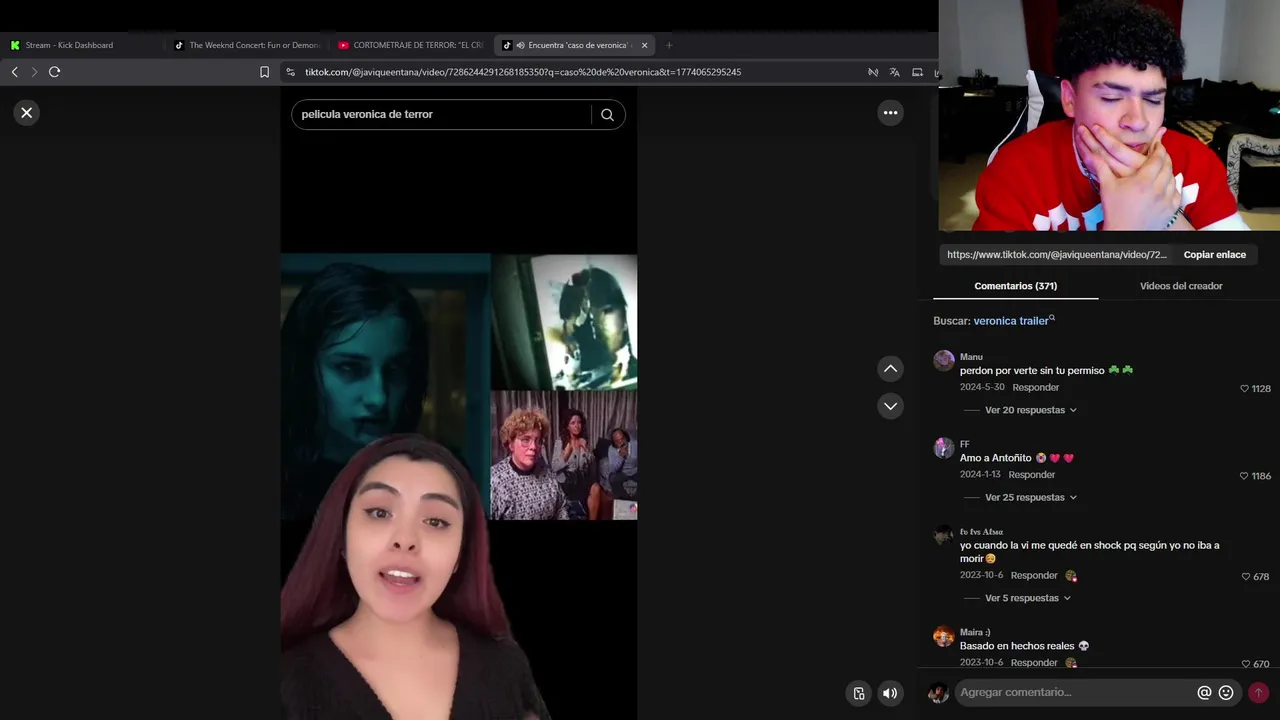Click 'Copiar enlace' button
The image size is (1280, 720).
tap(1214, 255)
